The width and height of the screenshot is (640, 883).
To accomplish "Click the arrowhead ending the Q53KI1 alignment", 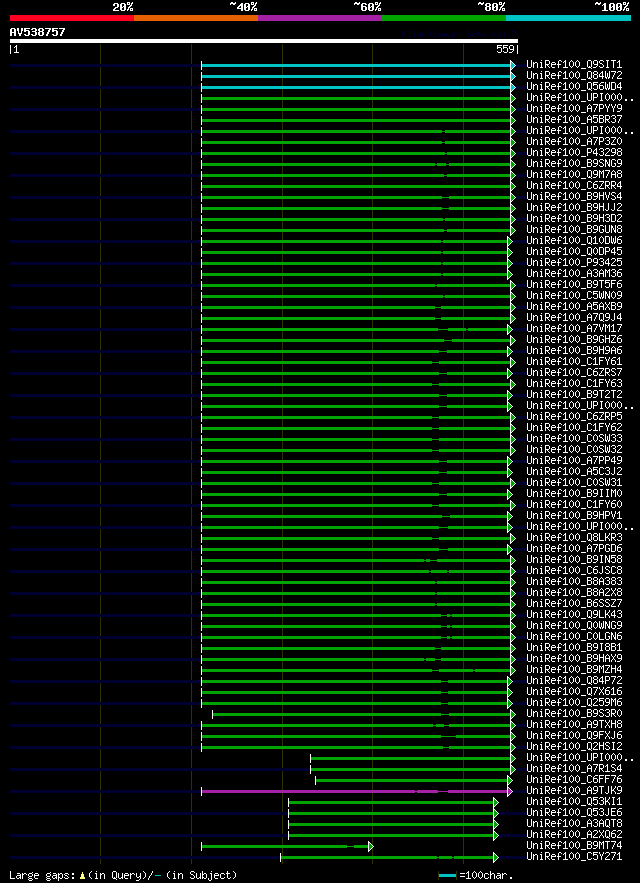I will point(496,802).
